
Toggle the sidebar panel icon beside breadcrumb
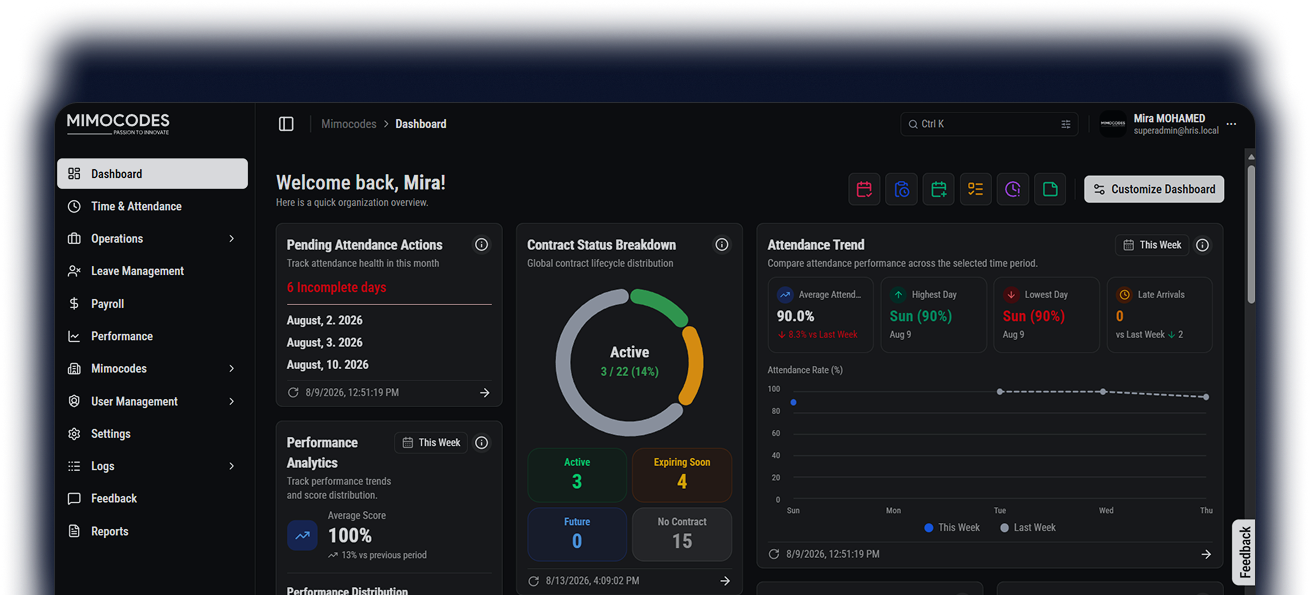286,124
